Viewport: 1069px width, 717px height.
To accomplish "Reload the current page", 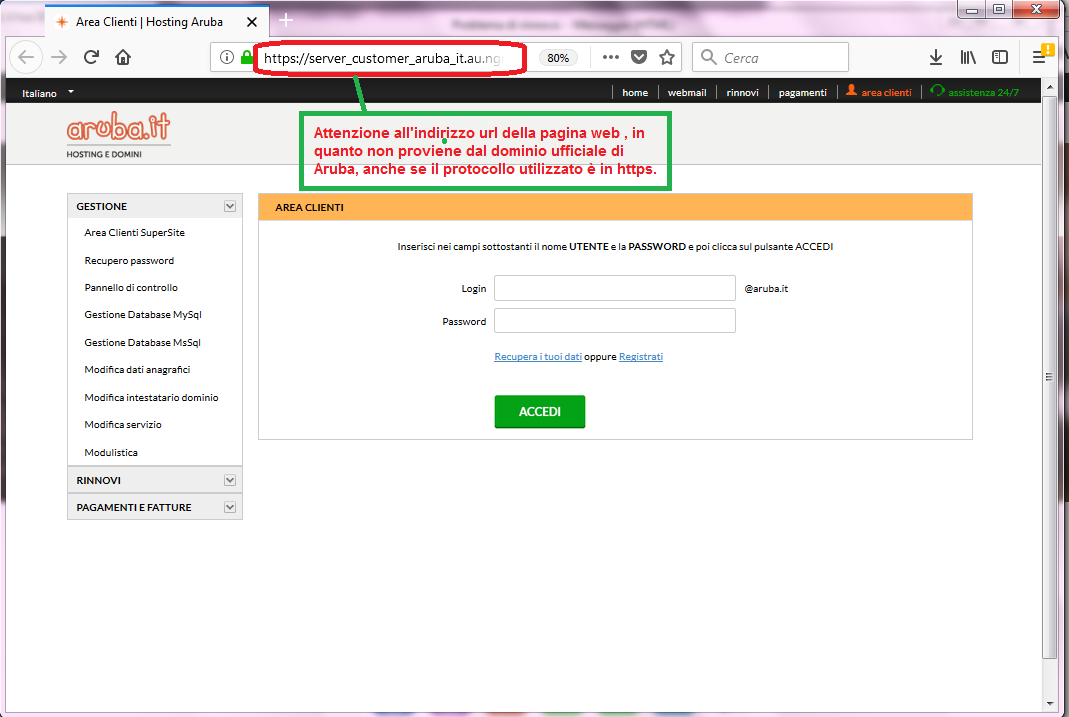I will (91, 57).
